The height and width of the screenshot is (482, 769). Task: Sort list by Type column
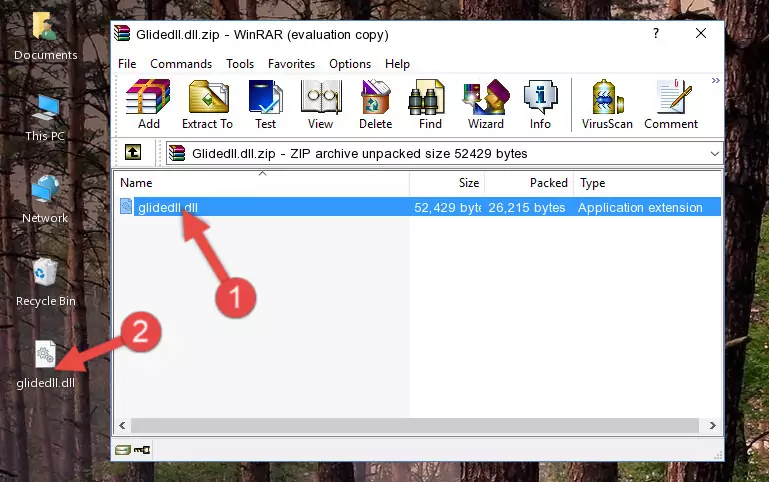tap(647, 183)
